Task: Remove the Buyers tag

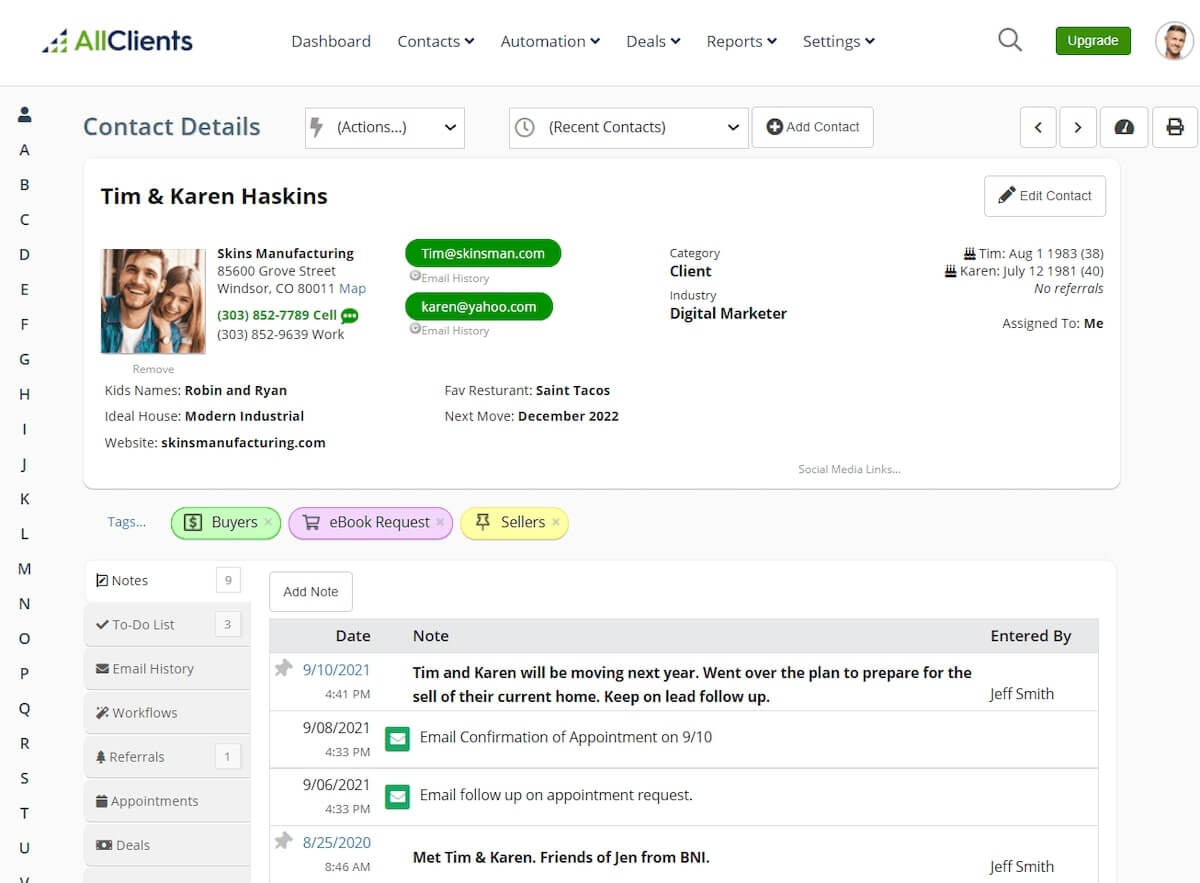Action: [x=268, y=522]
